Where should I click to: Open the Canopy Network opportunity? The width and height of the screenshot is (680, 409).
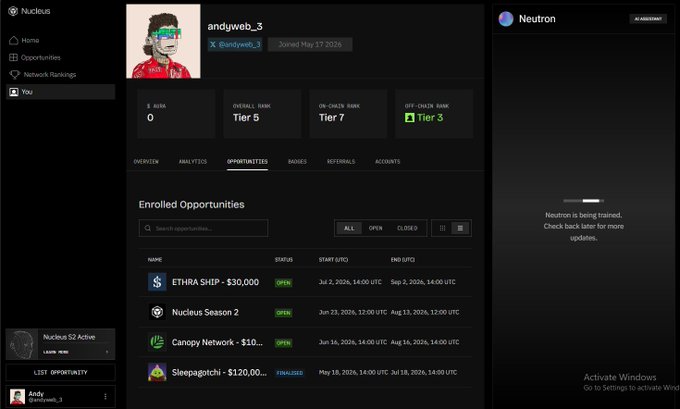pos(217,342)
